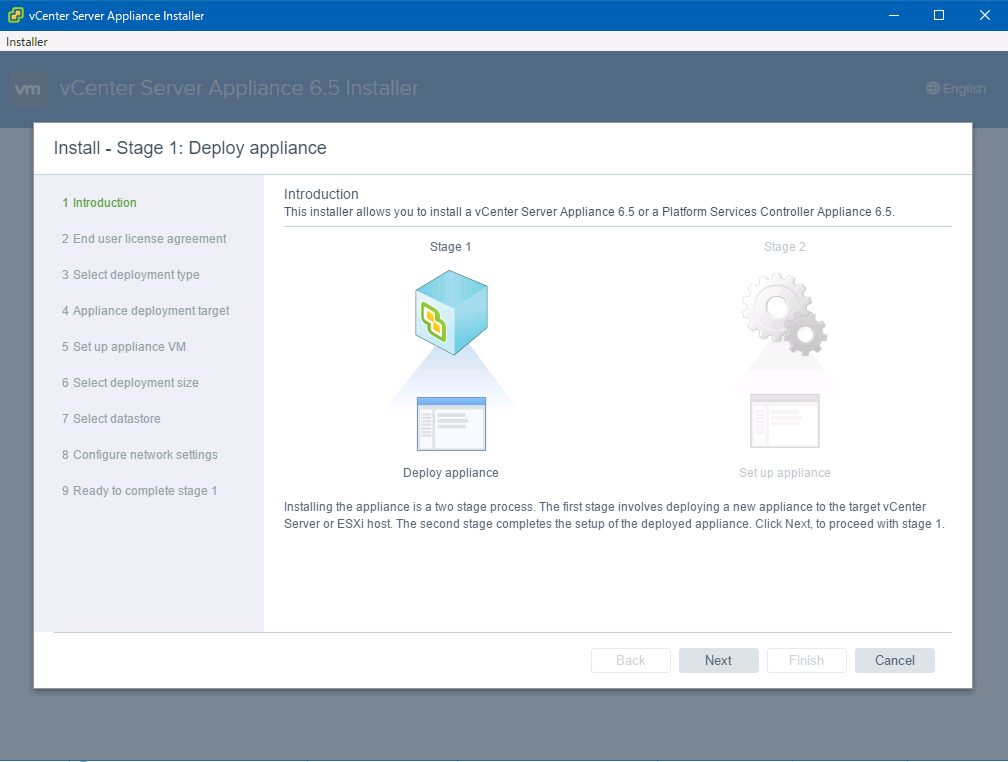The height and width of the screenshot is (762, 1008).
Task: Click the Introduction heading in content pane
Action: (x=321, y=194)
